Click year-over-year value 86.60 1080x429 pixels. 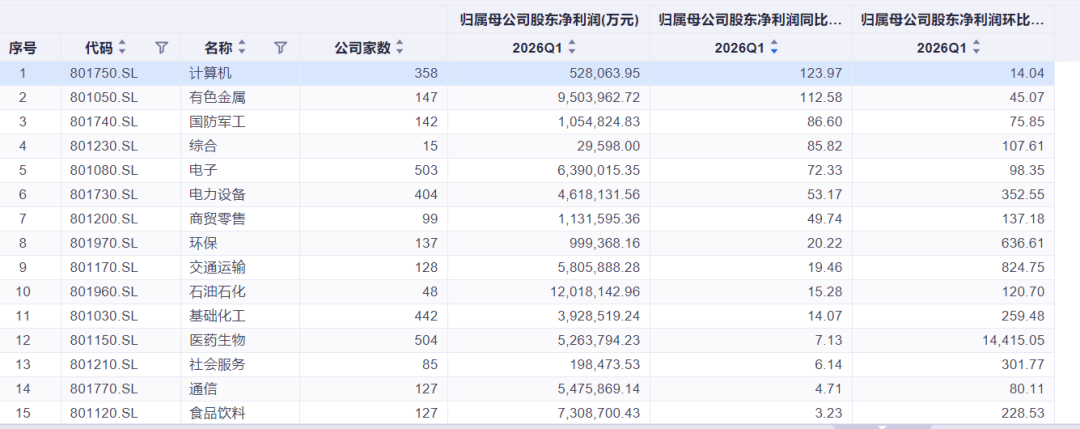(824, 122)
